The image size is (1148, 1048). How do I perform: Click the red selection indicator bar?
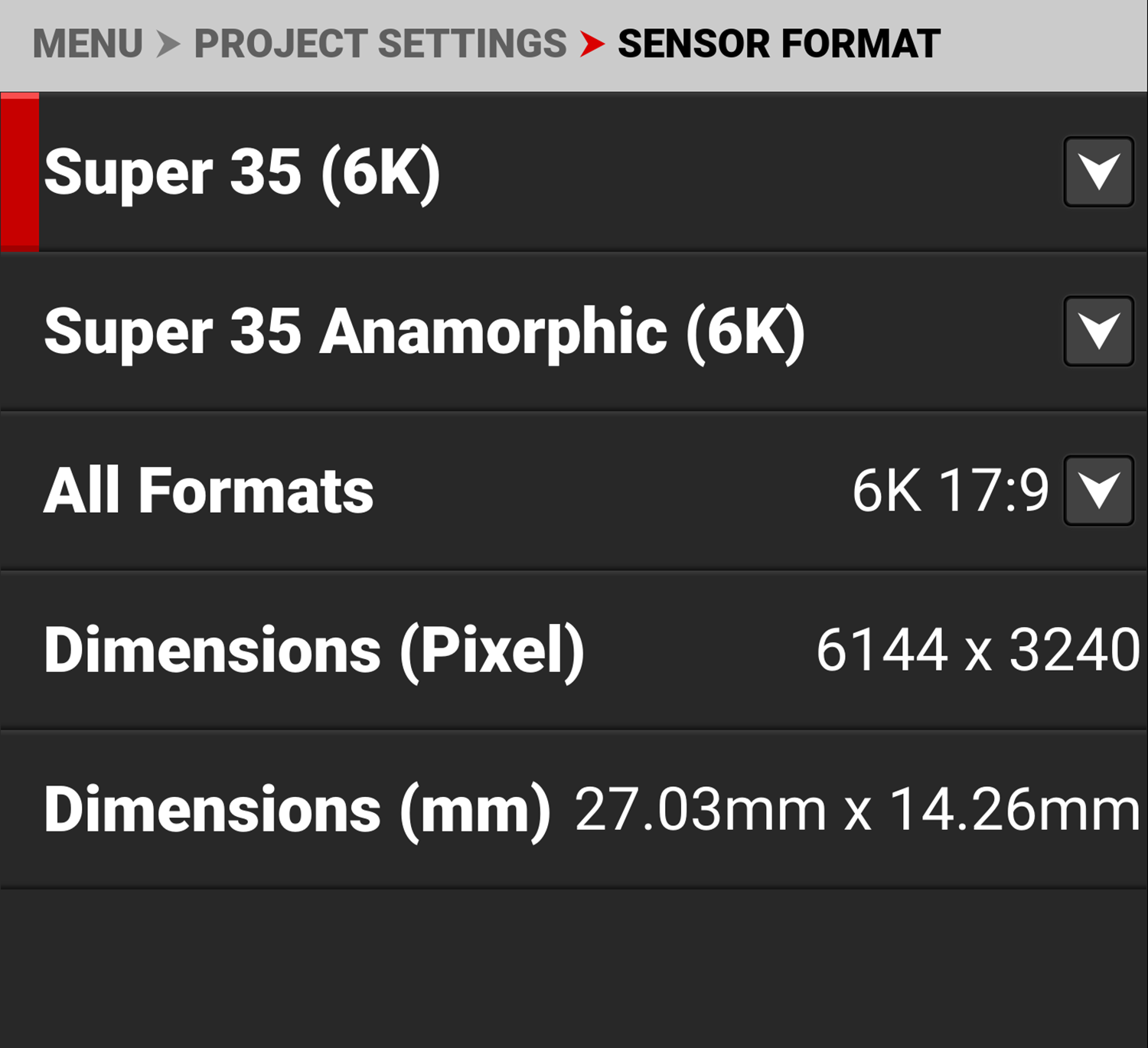pyautogui.click(x=20, y=173)
